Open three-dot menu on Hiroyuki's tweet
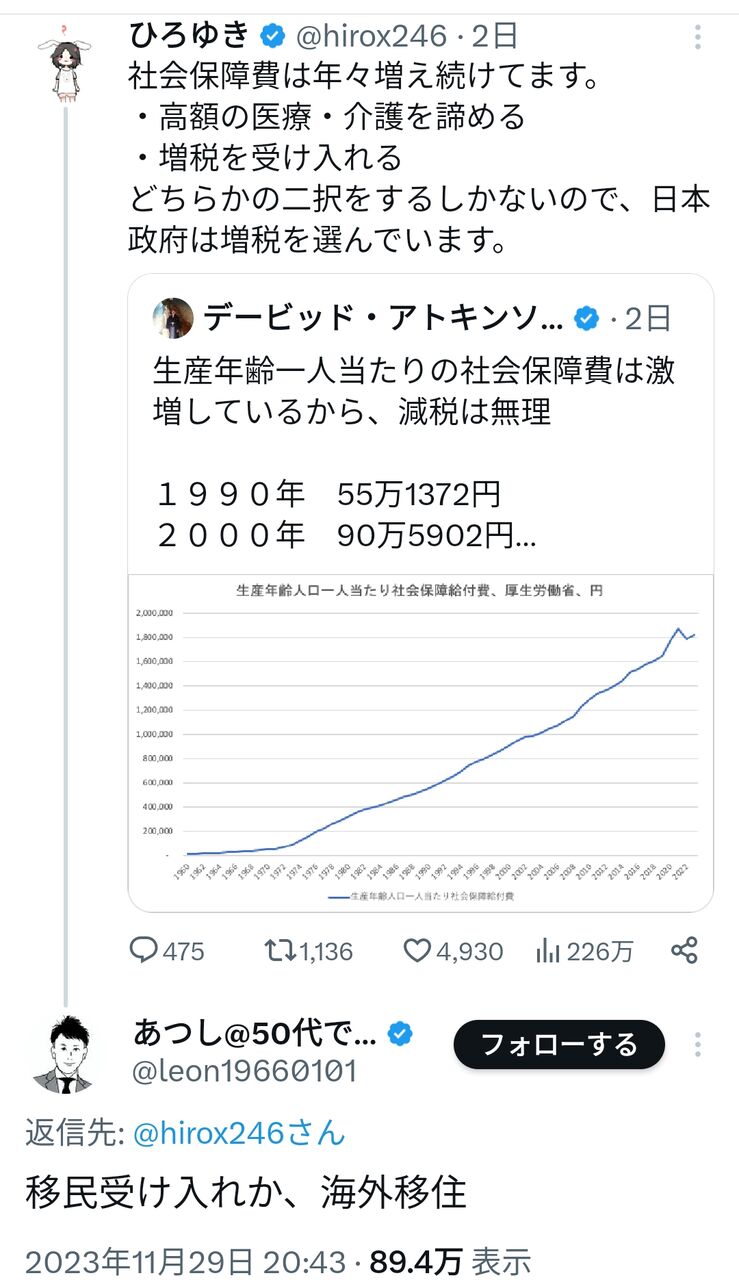The width and height of the screenshot is (739, 1280). pos(697,38)
